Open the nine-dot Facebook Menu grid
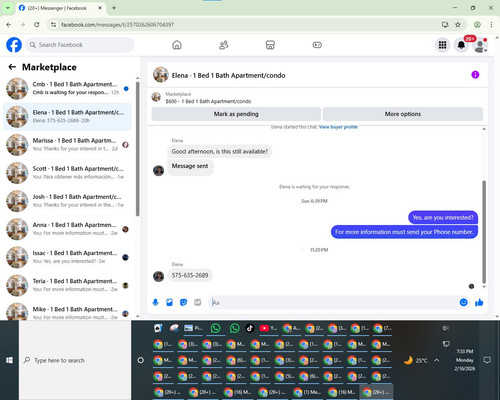This screenshot has height=400, width=500. point(442,45)
